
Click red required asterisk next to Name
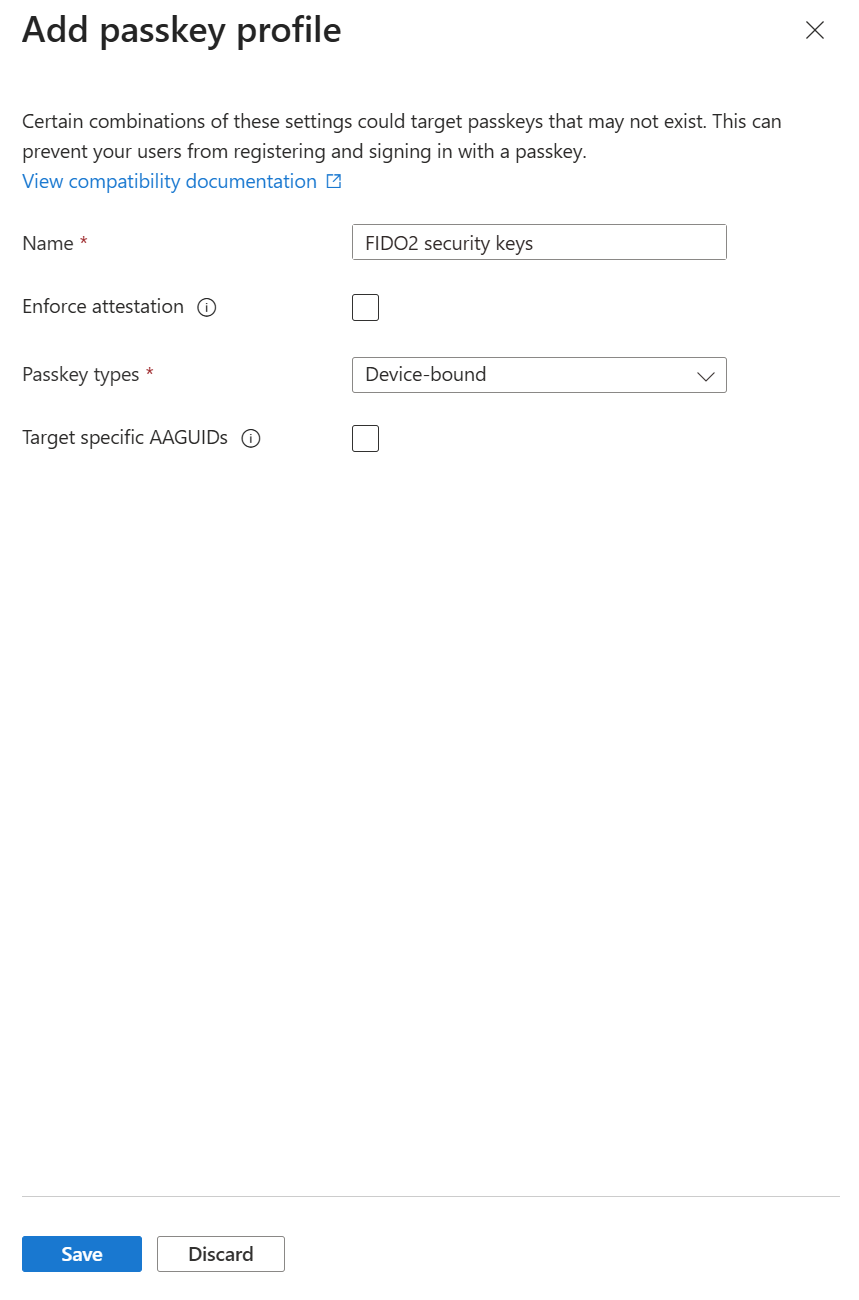[x=84, y=242]
